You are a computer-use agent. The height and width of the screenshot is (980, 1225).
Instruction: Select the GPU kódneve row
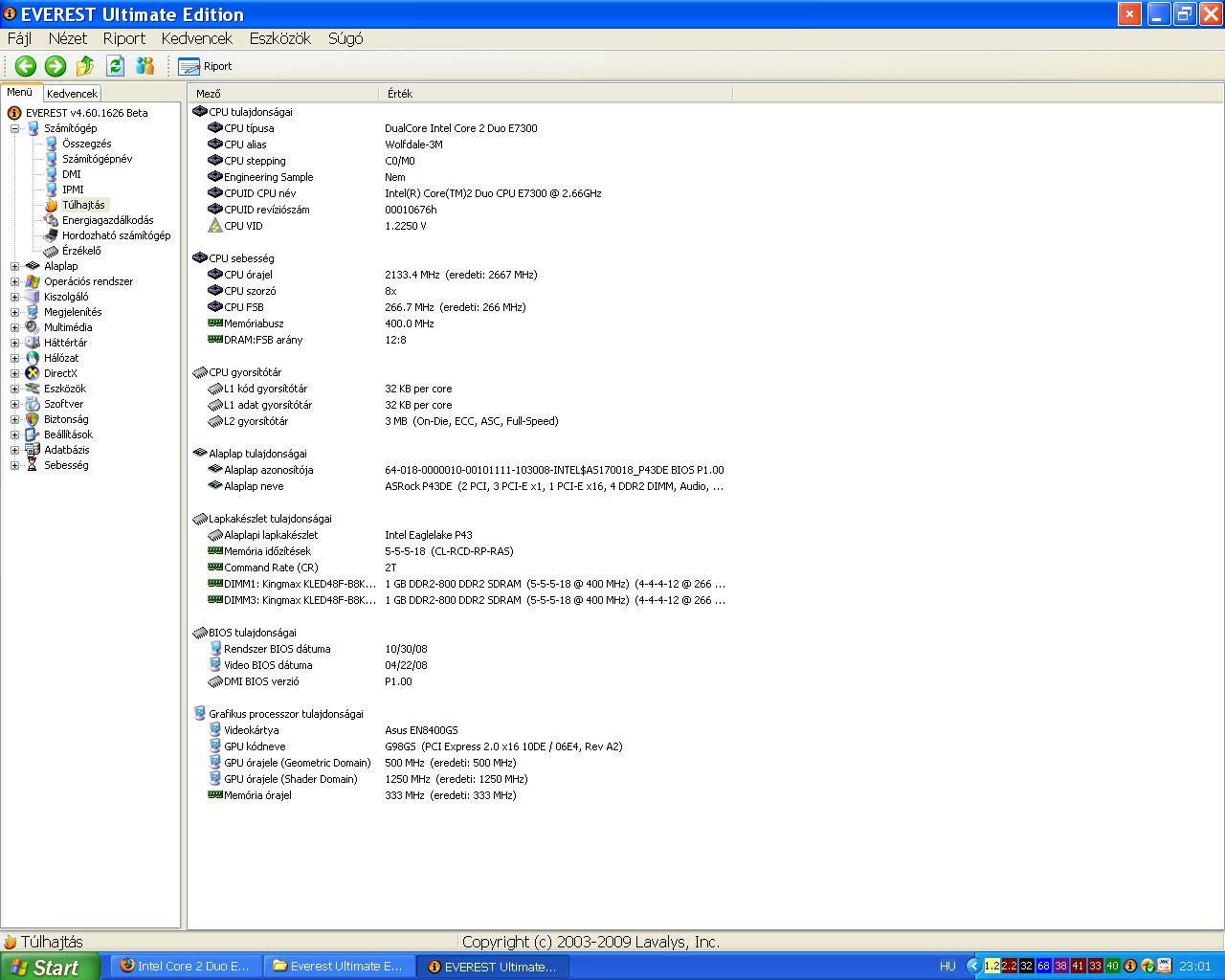459,746
